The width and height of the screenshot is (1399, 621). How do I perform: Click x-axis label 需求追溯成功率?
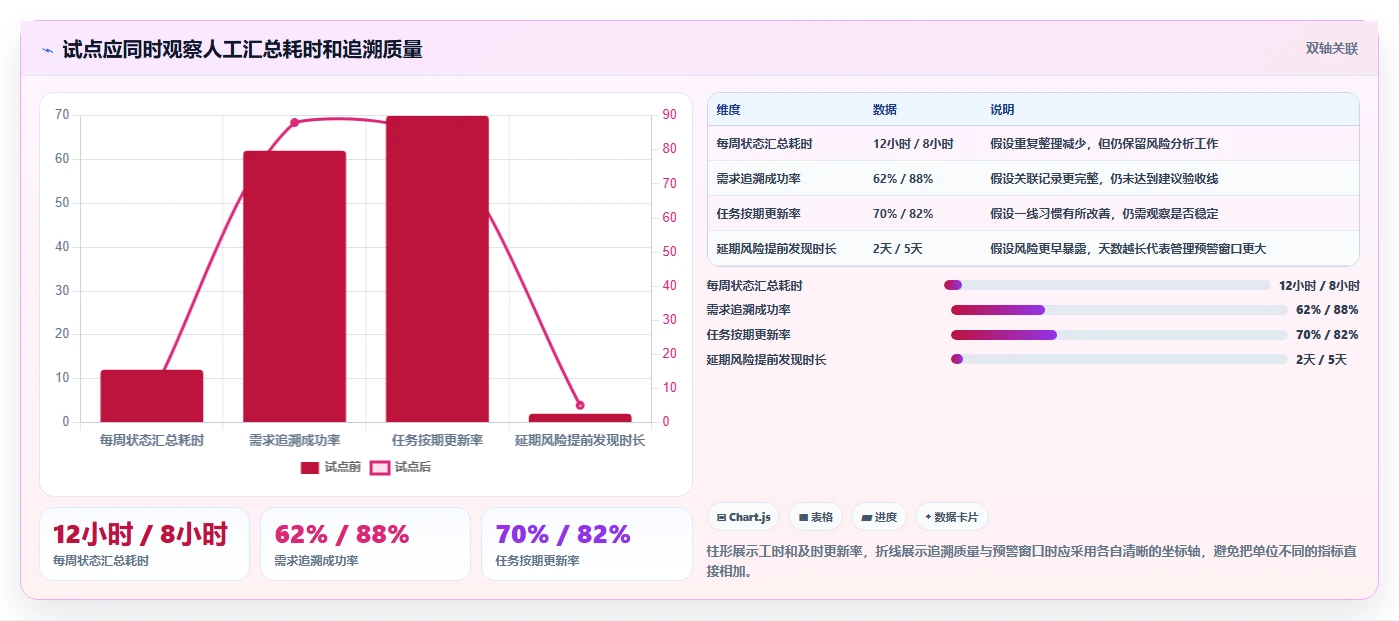294,440
